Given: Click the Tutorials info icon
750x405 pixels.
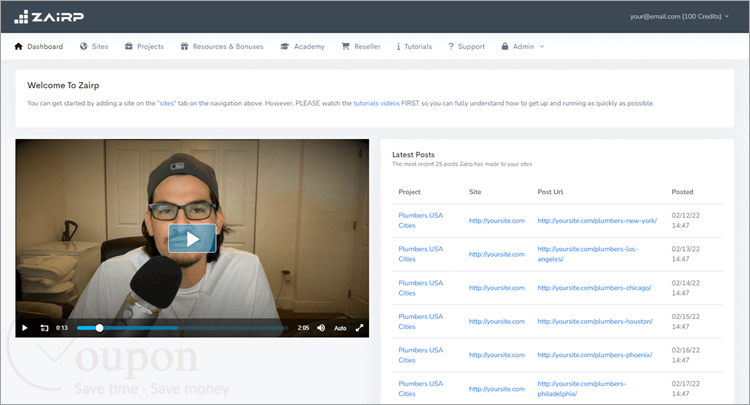Looking at the screenshot, I should (398, 46).
